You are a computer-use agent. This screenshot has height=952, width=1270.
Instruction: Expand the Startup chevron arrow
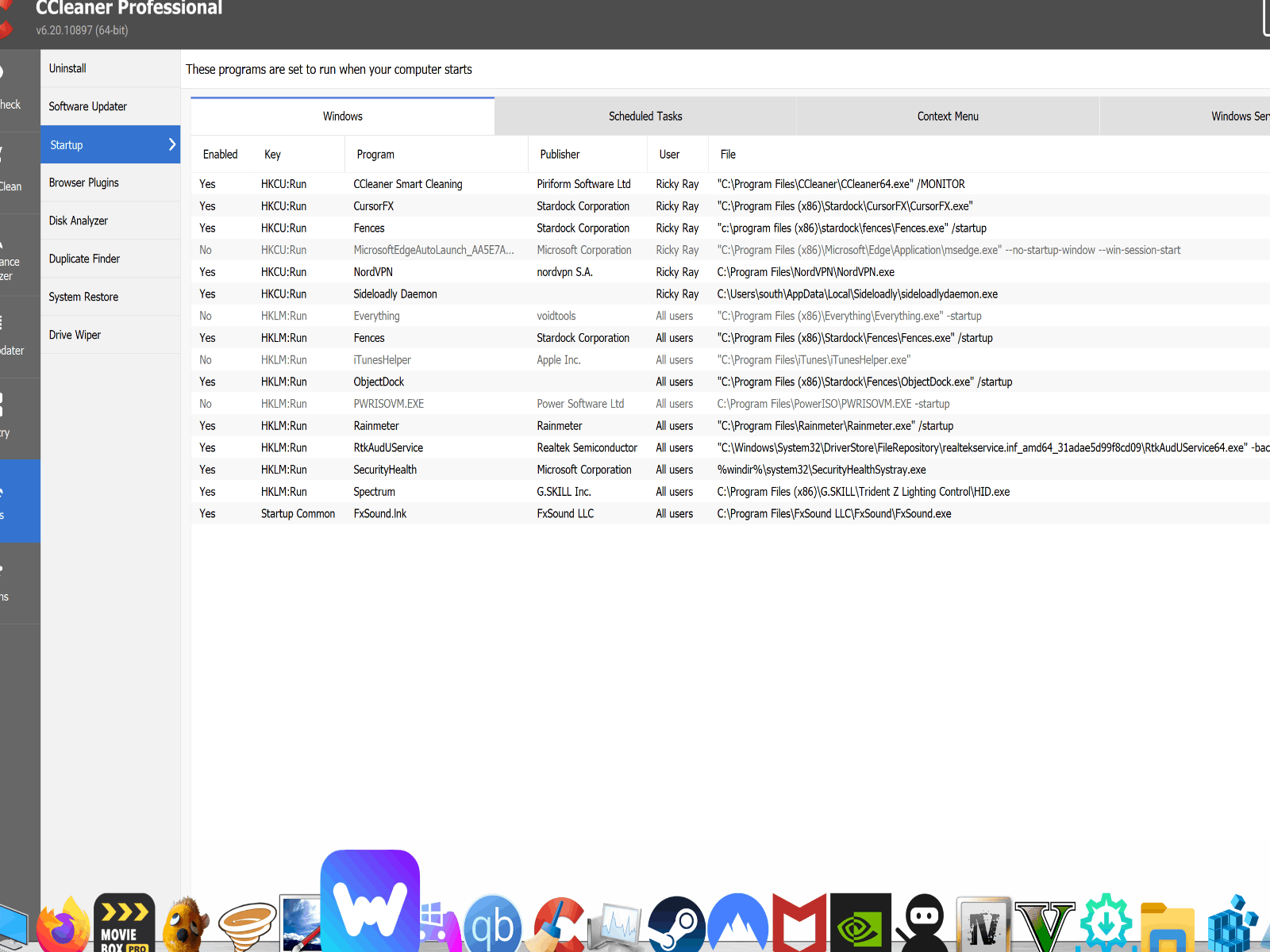tap(171, 144)
